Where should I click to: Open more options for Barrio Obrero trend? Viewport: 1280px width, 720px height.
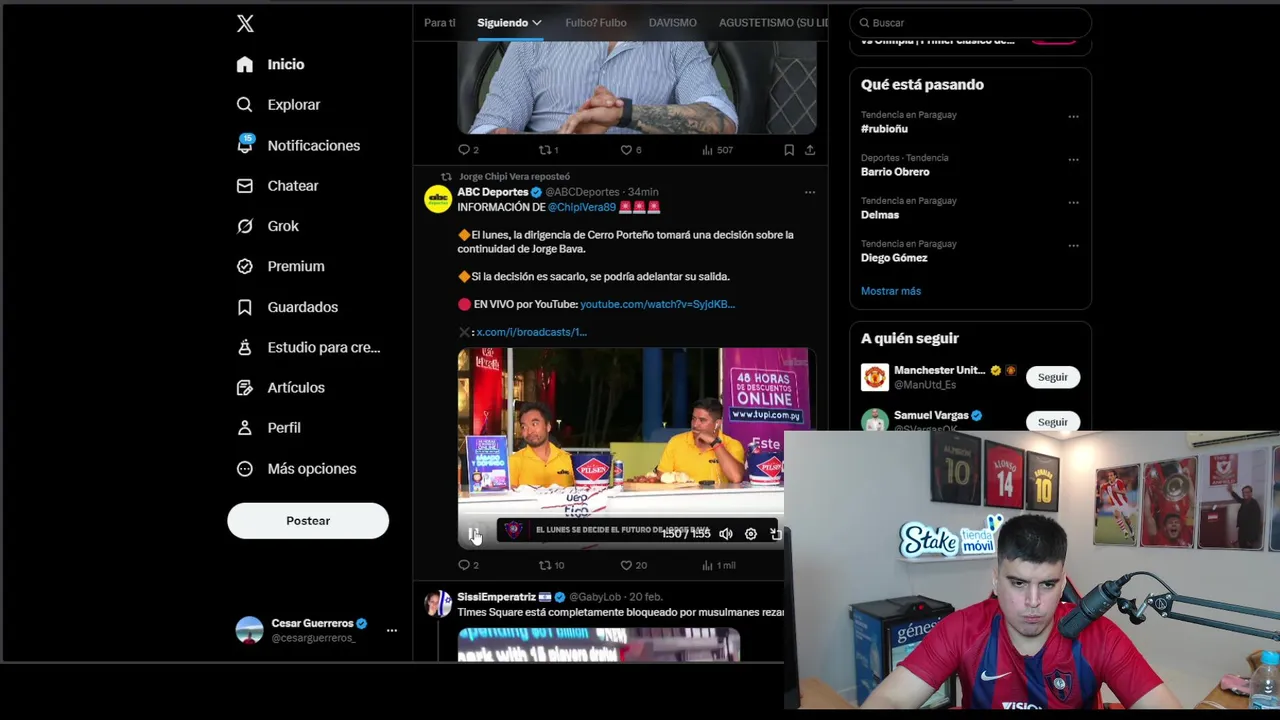[x=1073, y=160]
